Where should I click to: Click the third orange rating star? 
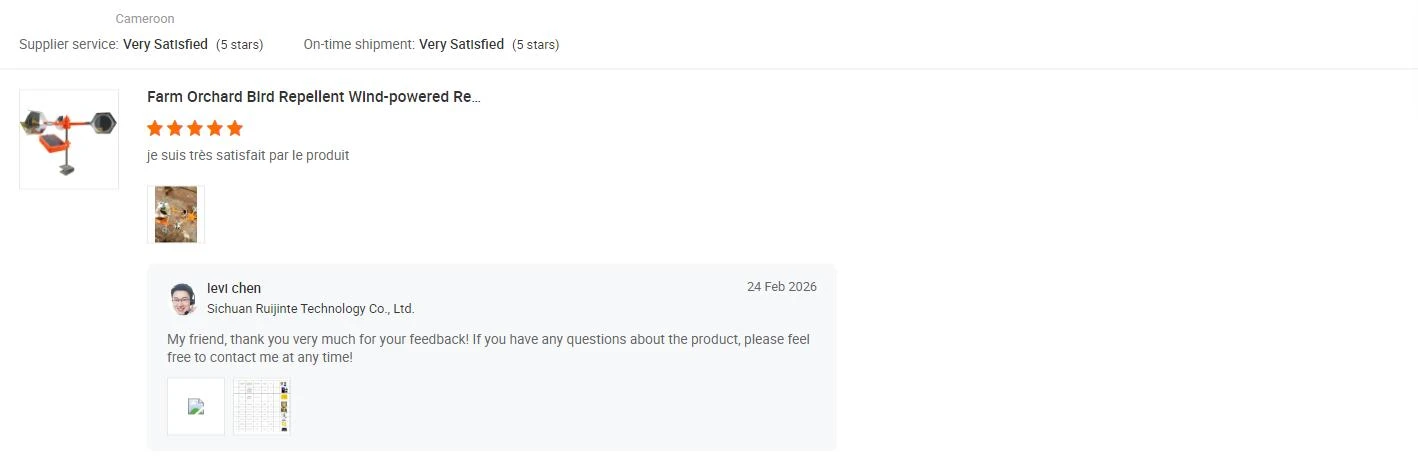click(195, 128)
